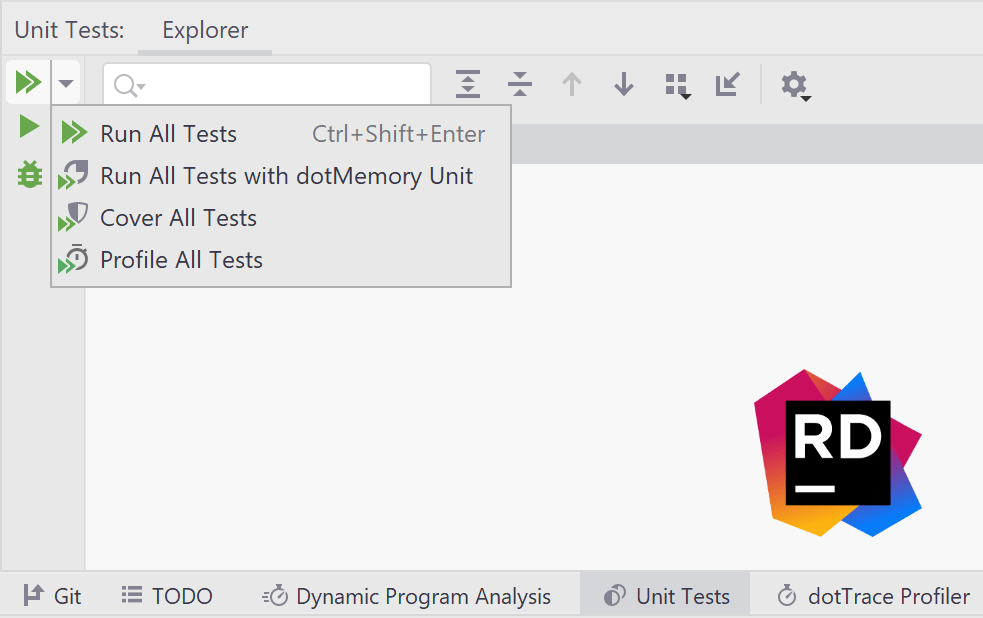Open the Git tool window

pos(52,596)
